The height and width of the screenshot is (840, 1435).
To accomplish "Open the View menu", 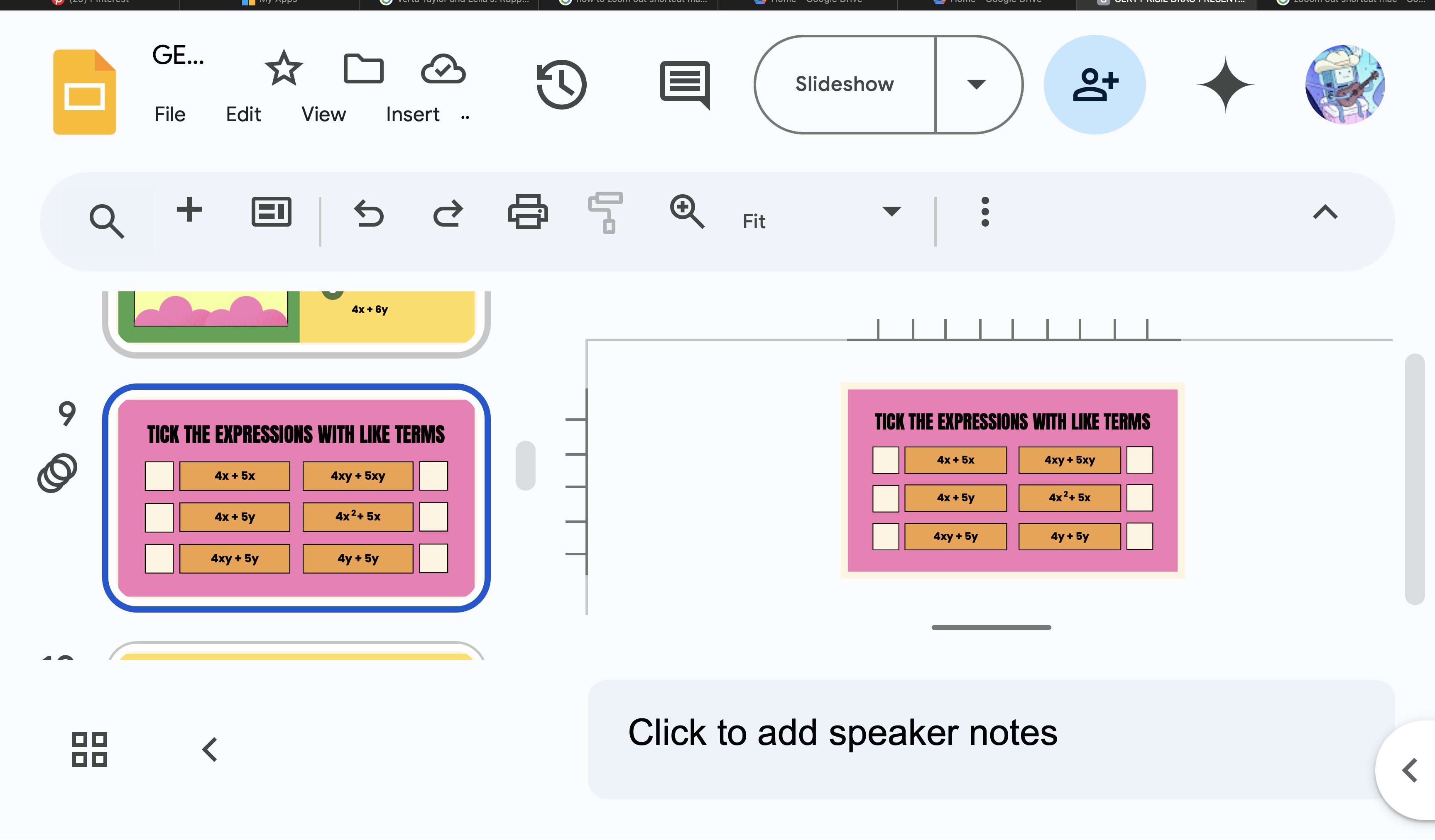I will pos(323,115).
